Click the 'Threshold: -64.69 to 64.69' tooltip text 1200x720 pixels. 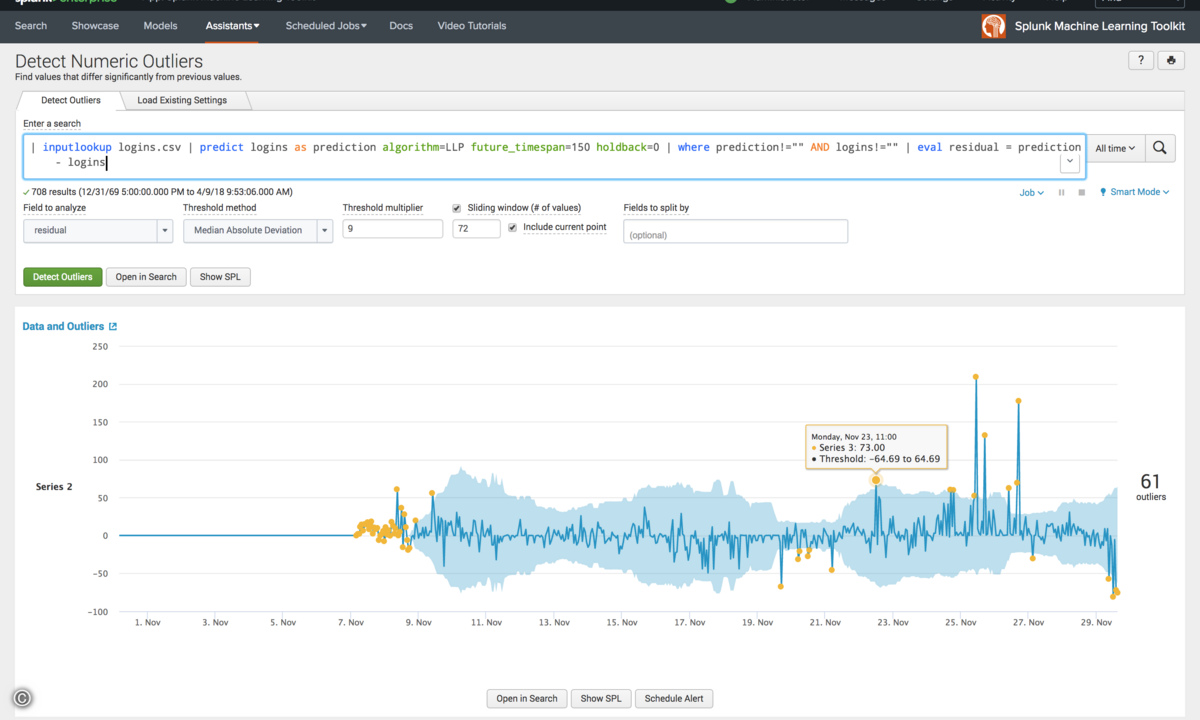point(879,460)
